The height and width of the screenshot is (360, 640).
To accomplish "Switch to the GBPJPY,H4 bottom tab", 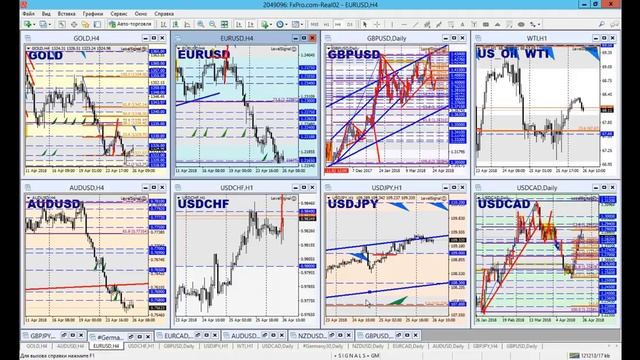I will click(485, 346).
